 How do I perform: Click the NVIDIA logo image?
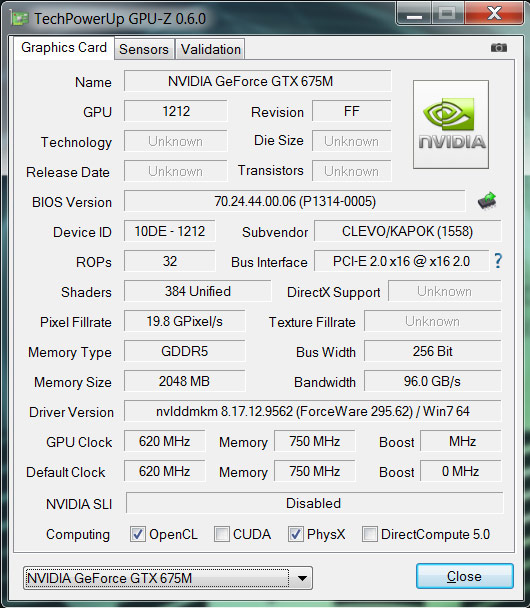(451, 124)
